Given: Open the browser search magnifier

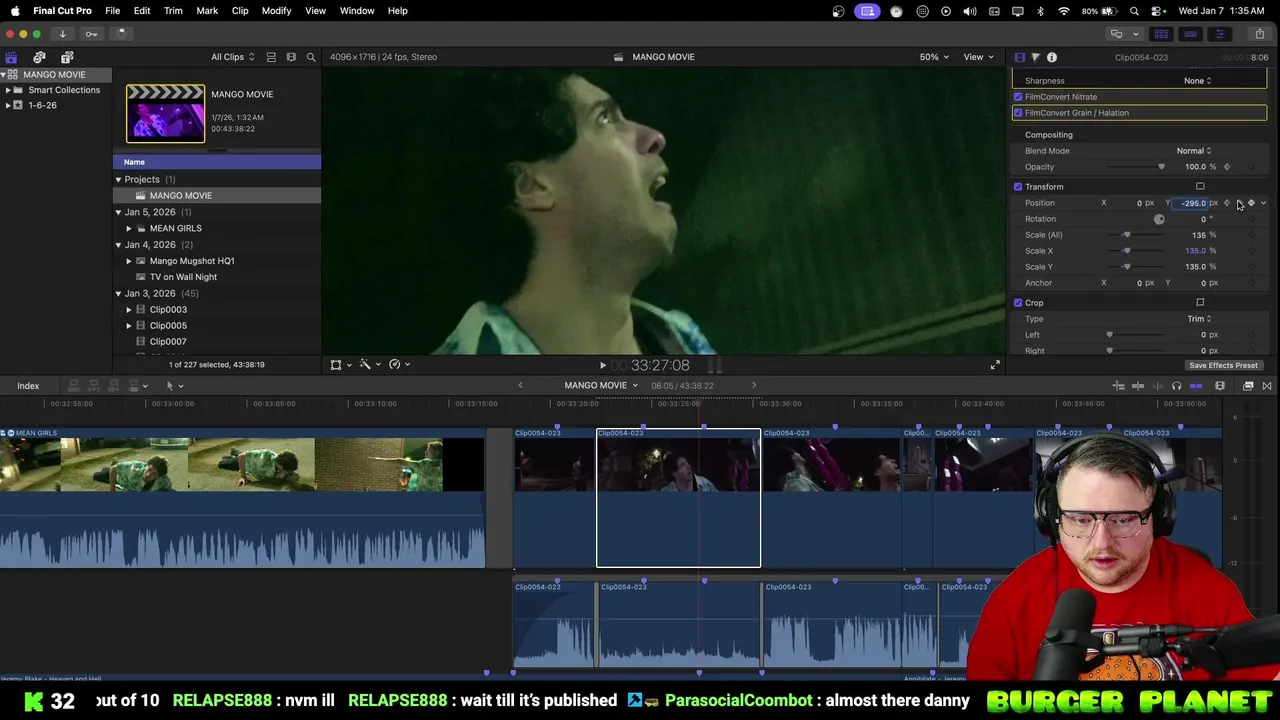Looking at the screenshot, I should 311,57.
